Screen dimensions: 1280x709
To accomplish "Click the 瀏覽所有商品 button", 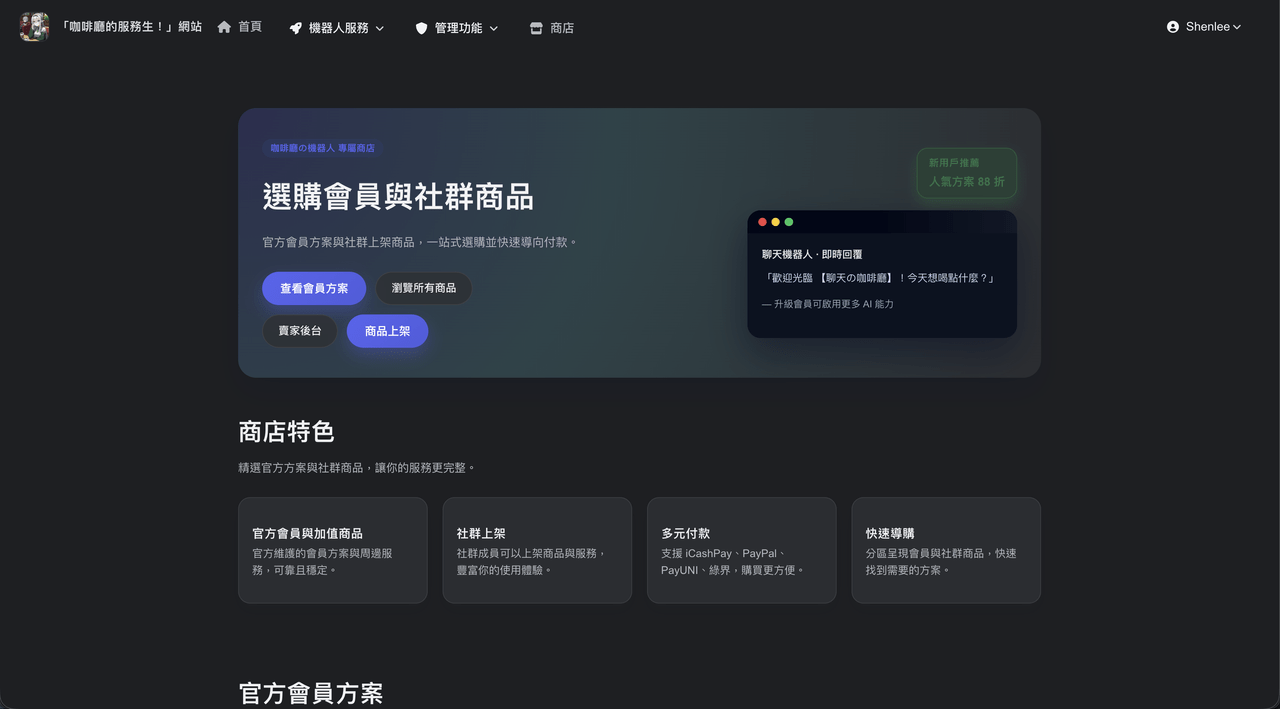I will point(424,288).
